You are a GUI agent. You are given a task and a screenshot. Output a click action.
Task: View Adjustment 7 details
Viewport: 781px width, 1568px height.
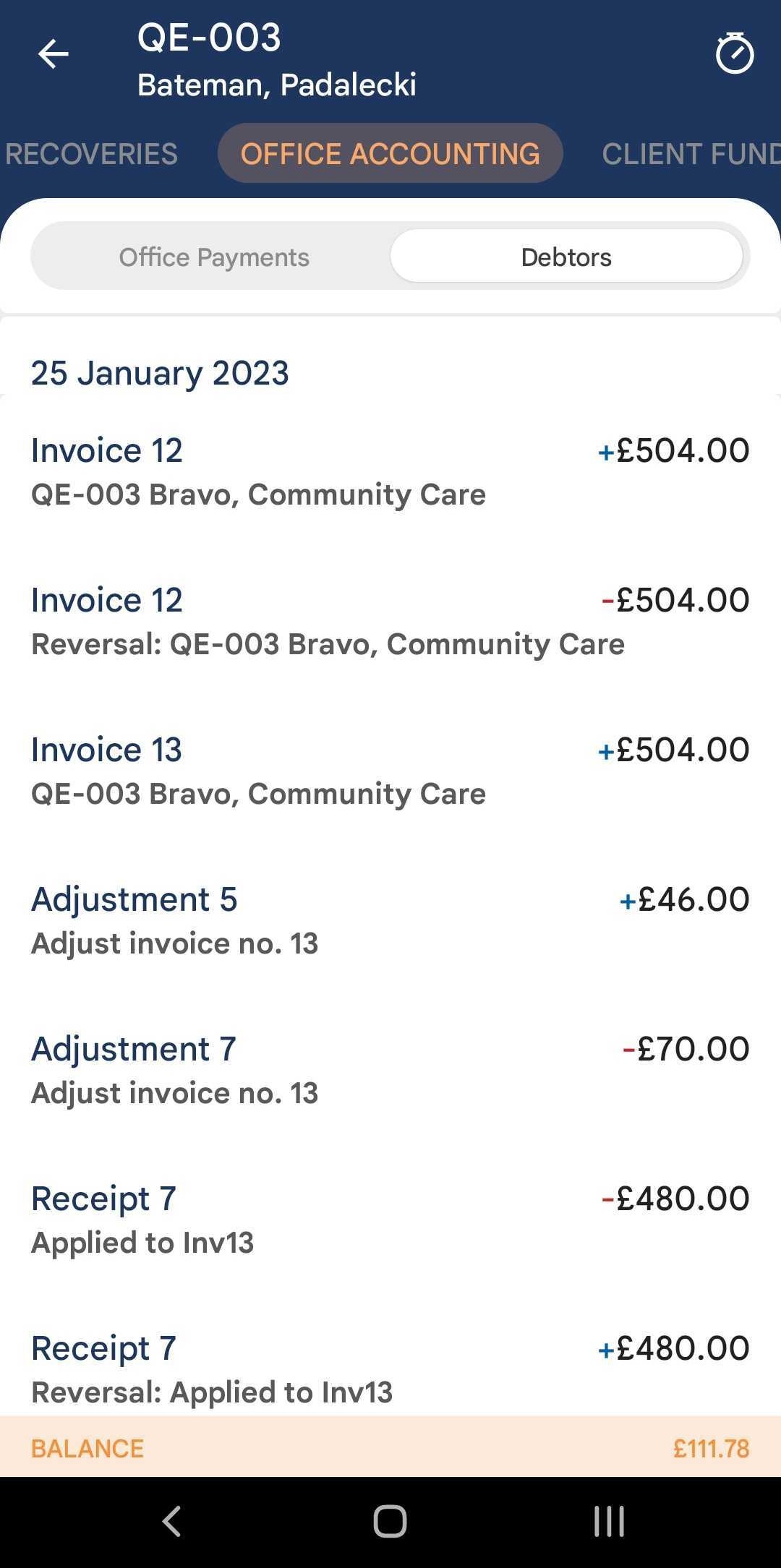(390, 1070)
